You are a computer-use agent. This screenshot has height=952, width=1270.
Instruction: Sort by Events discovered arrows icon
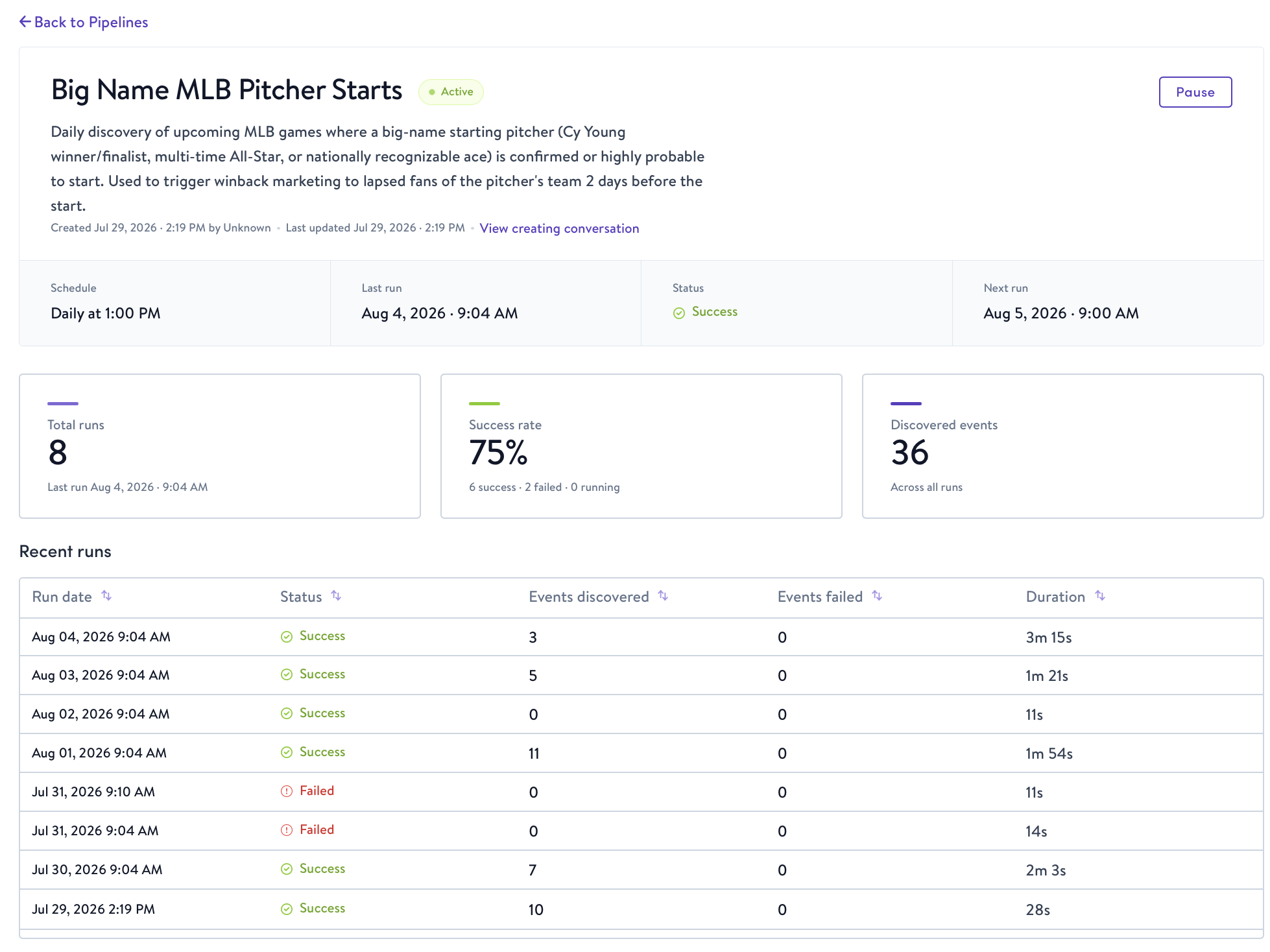663,596
